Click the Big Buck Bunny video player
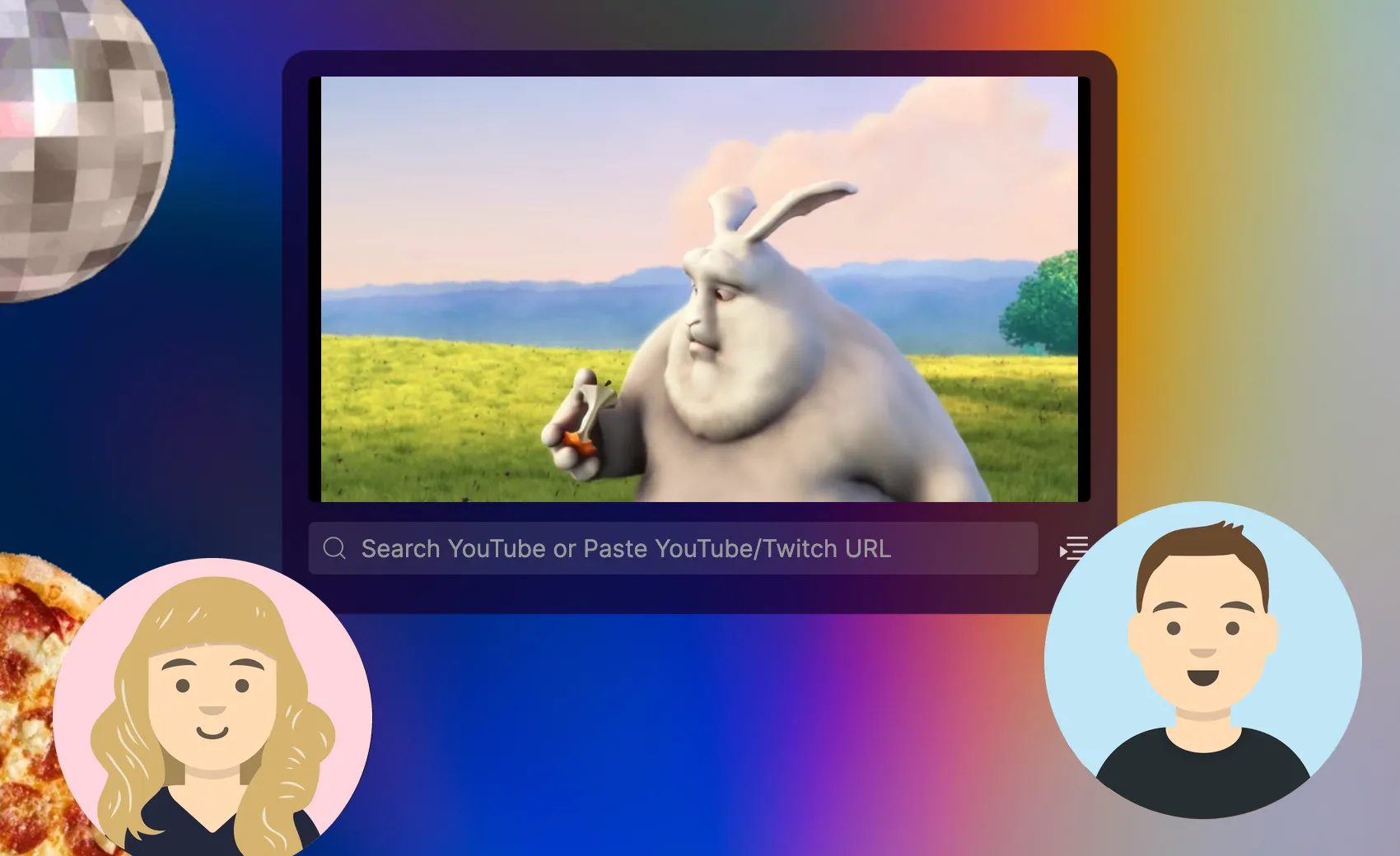The width and height of the screenshot is (1400, 856). coord(699,289)
